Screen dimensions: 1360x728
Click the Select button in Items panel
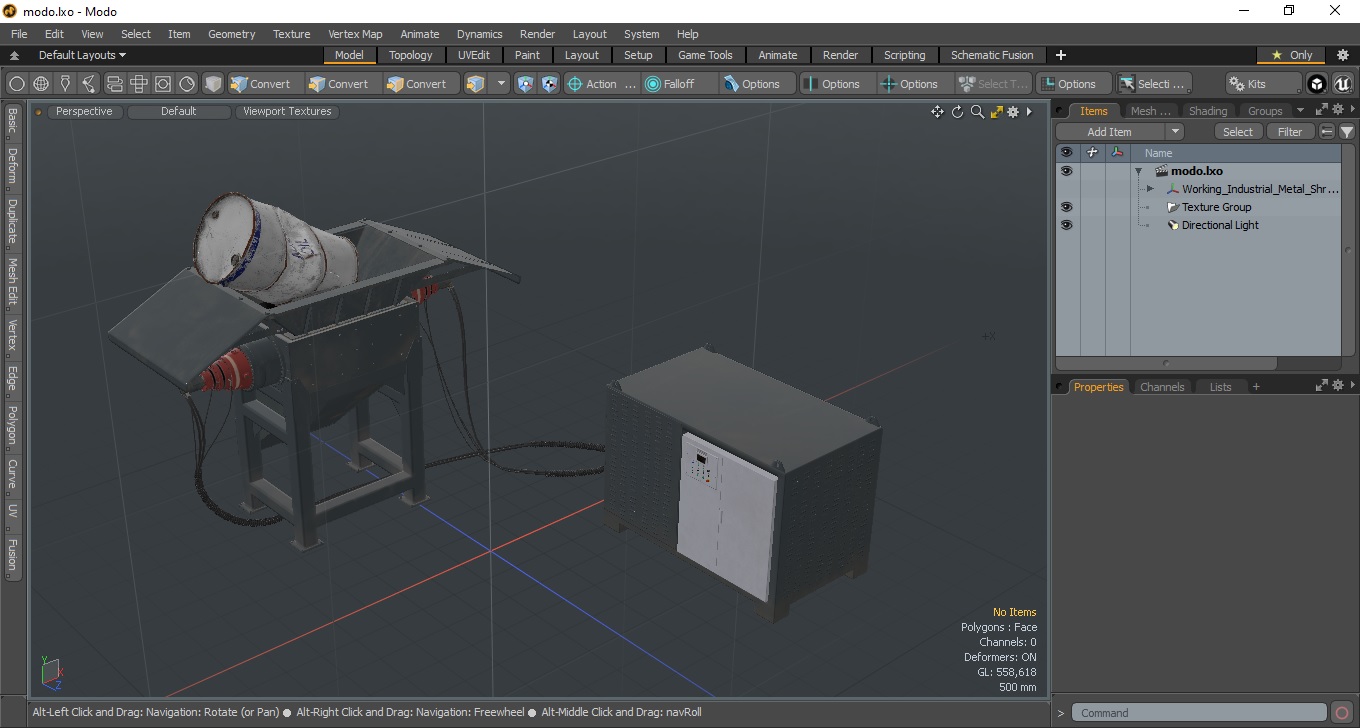1238,132
